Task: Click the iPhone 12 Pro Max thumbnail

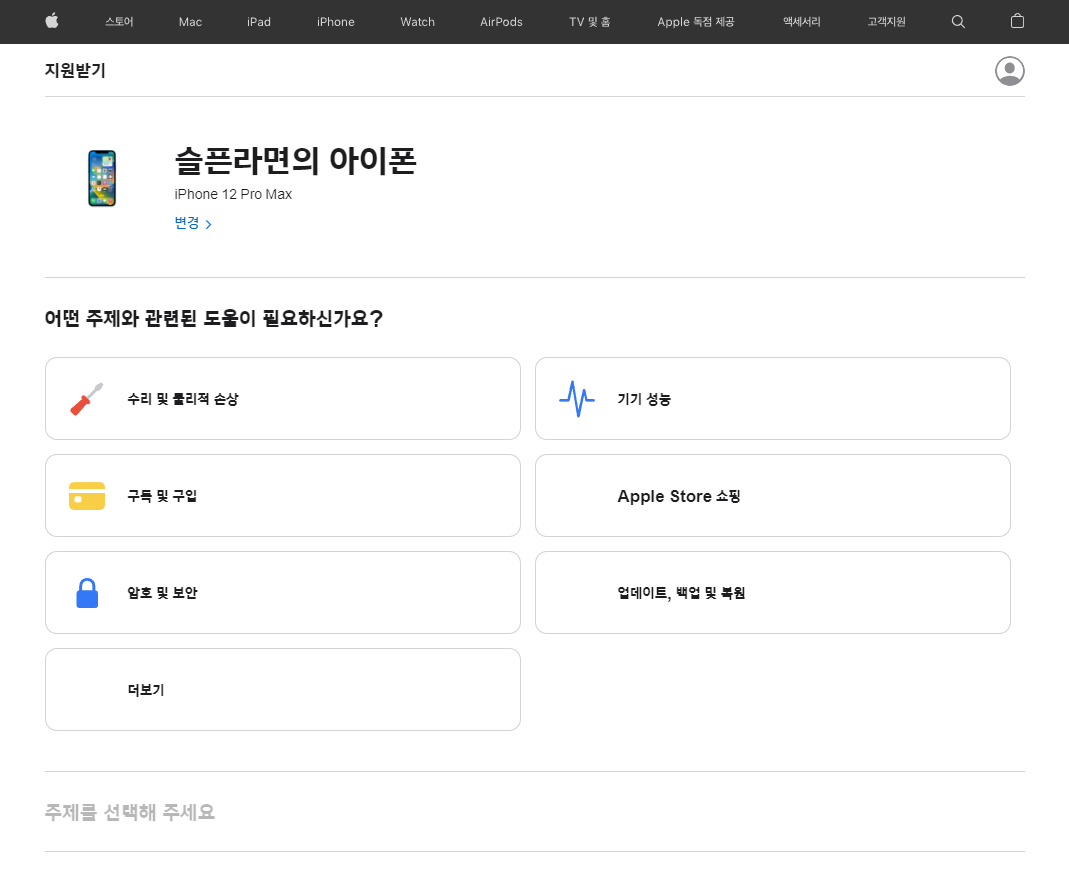Action: coord(102,178)
